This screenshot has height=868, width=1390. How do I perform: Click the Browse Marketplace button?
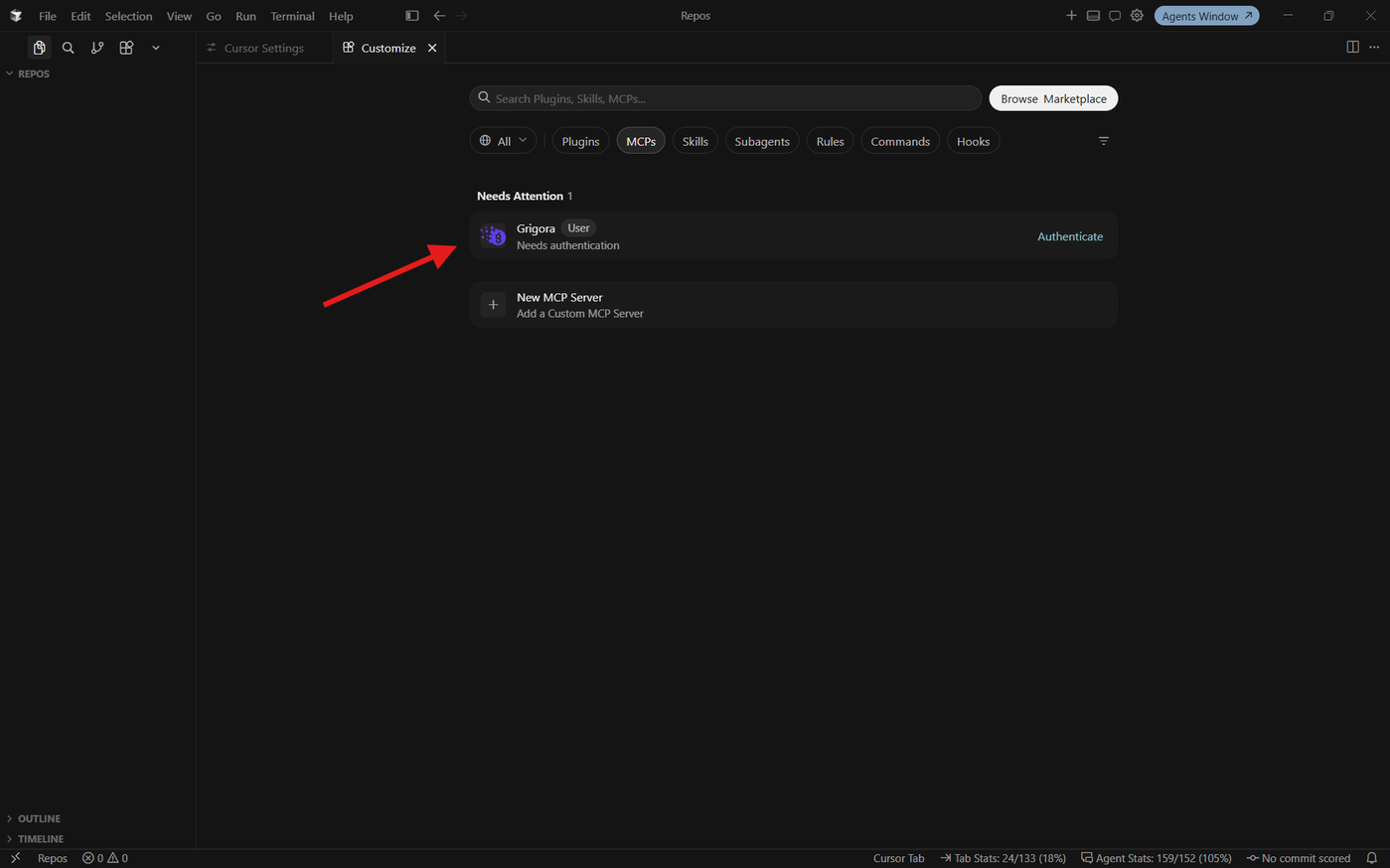[x=1053, y=98]
